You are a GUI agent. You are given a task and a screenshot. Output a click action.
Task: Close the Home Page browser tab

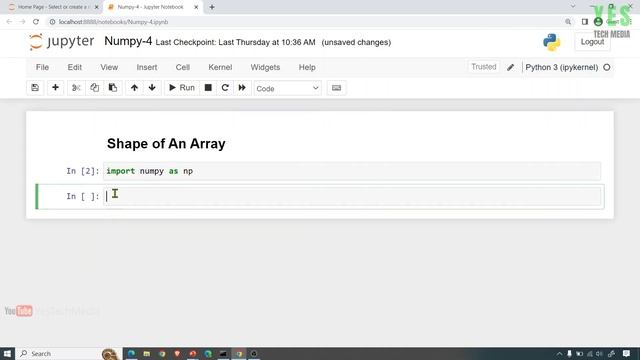point(97,7)
